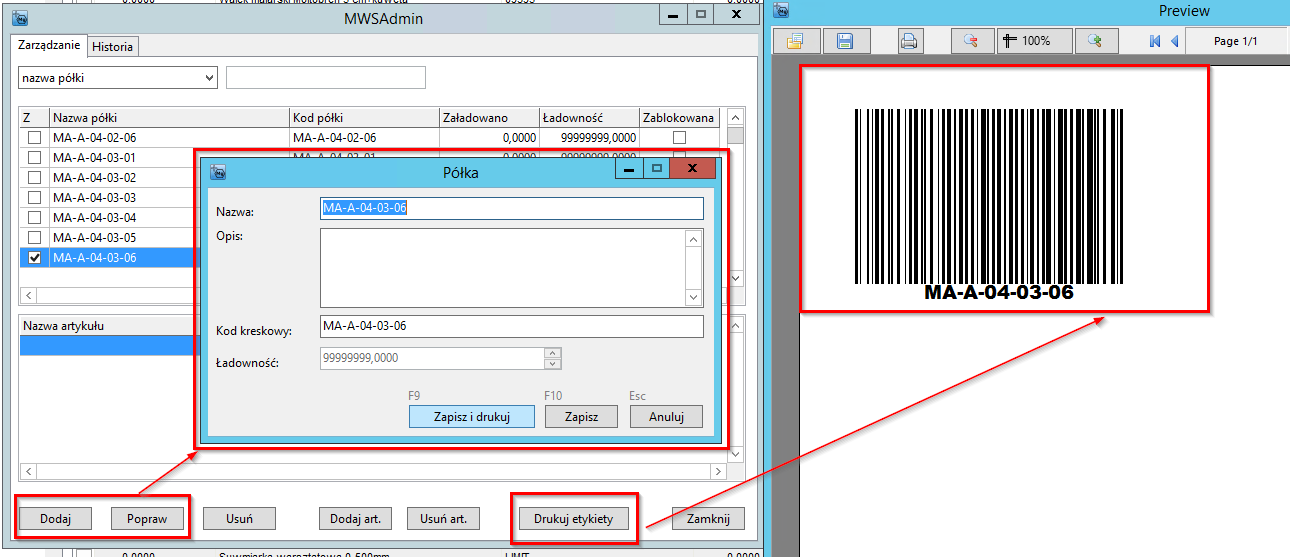The height and width of the screenshot is (557, 1290).
Task: Check the box for row MA-A-04-03-03
Action: coord(35,198)
